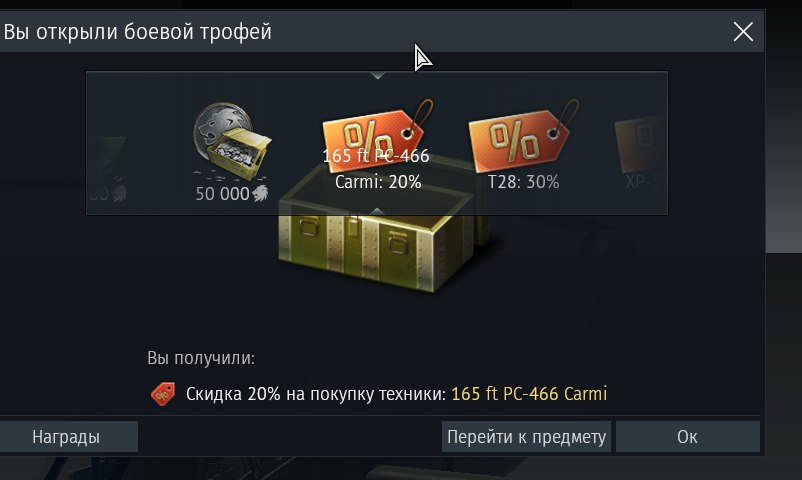Select the PC-466 Carmi discount tag icon

click(x=378, y=134)
